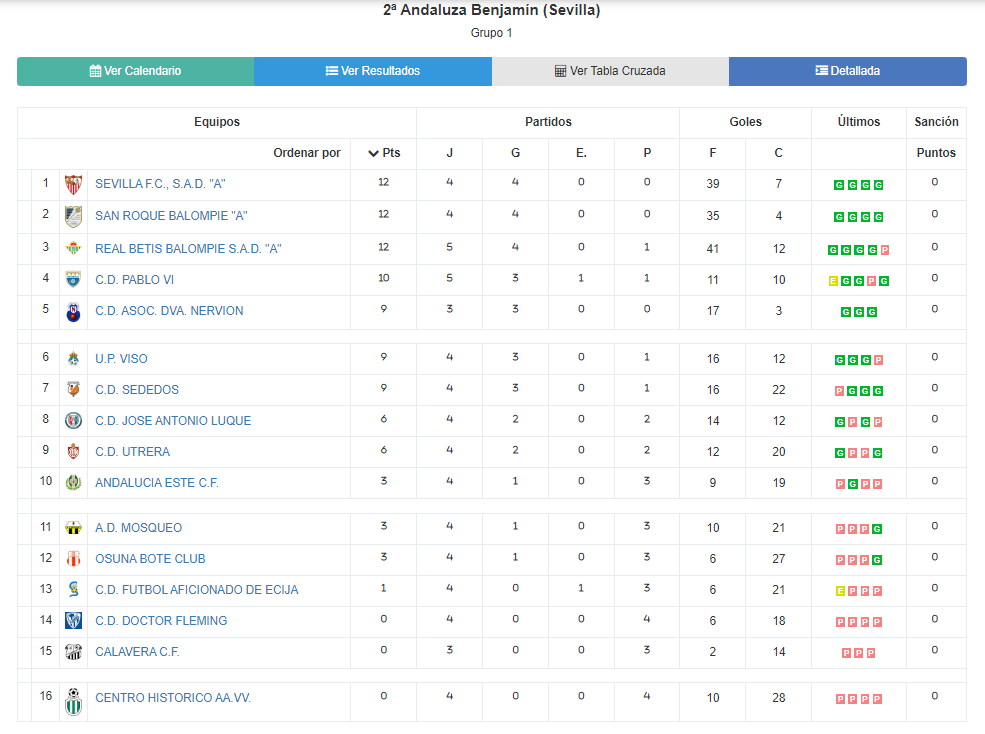Switch to Ver Tabla Cruzada view
This screenshot has height=734, width=985.
click(x=610, y=71)
